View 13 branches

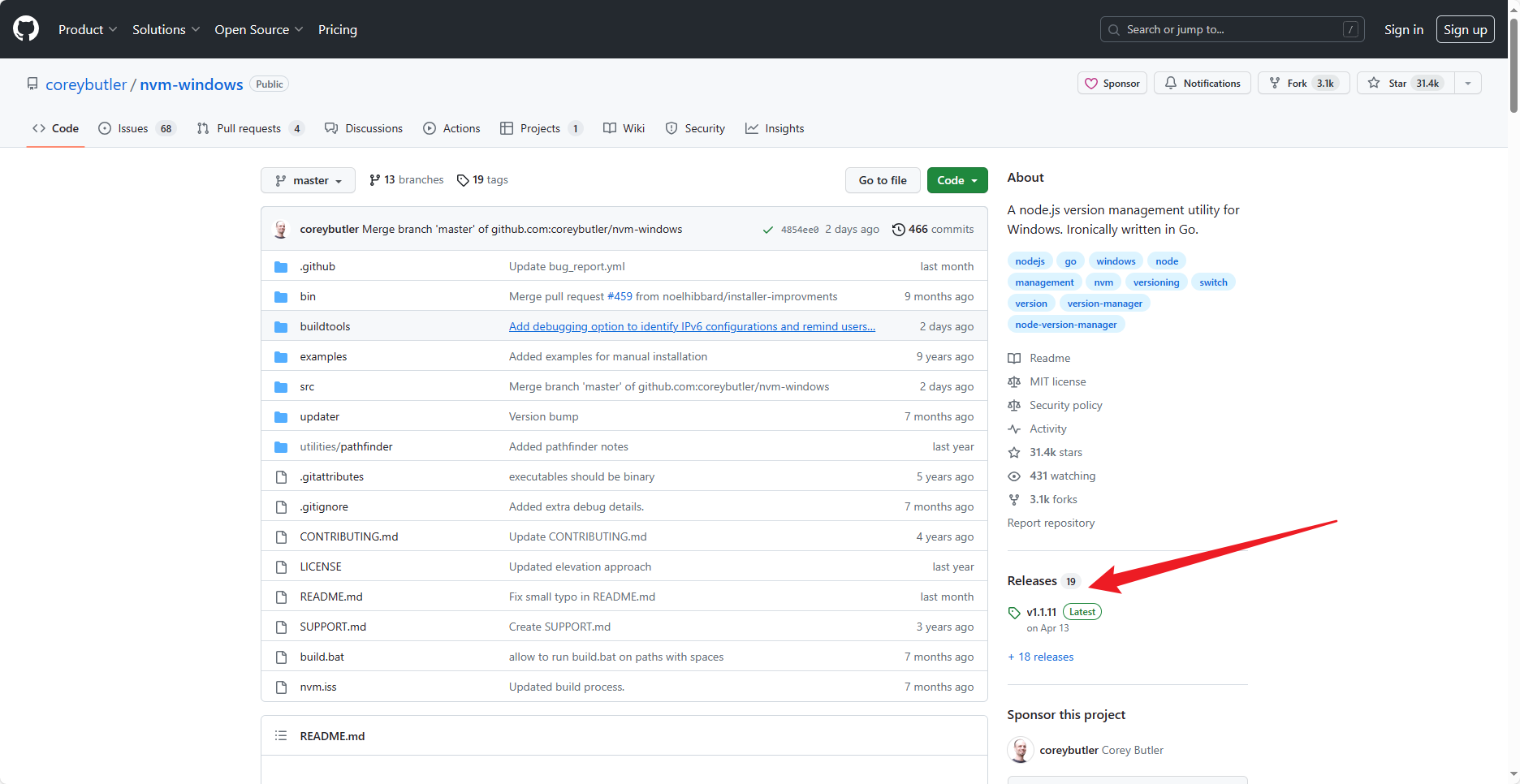tap(406, 180)
